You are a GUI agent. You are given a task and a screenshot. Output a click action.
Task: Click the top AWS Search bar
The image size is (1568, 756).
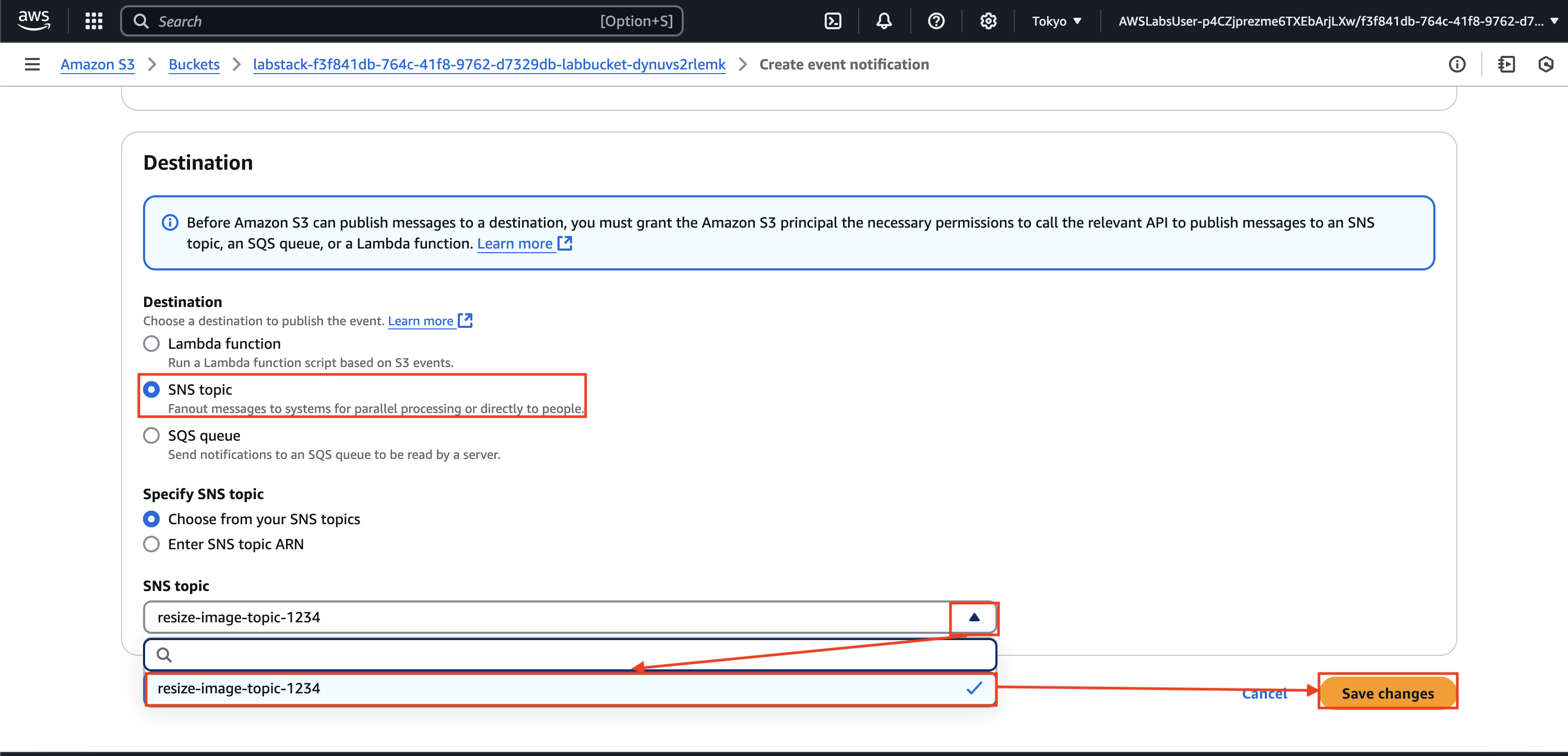pos(402,21)
